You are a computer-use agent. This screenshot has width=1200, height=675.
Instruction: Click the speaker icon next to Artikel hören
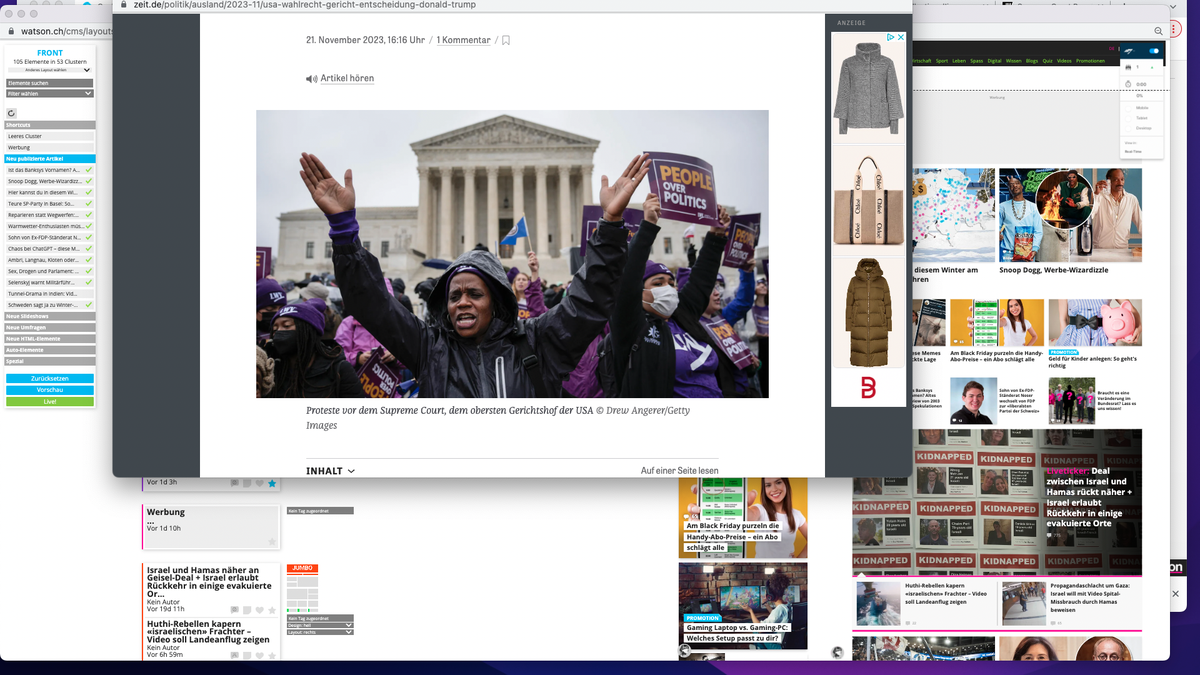pos(311,79)
